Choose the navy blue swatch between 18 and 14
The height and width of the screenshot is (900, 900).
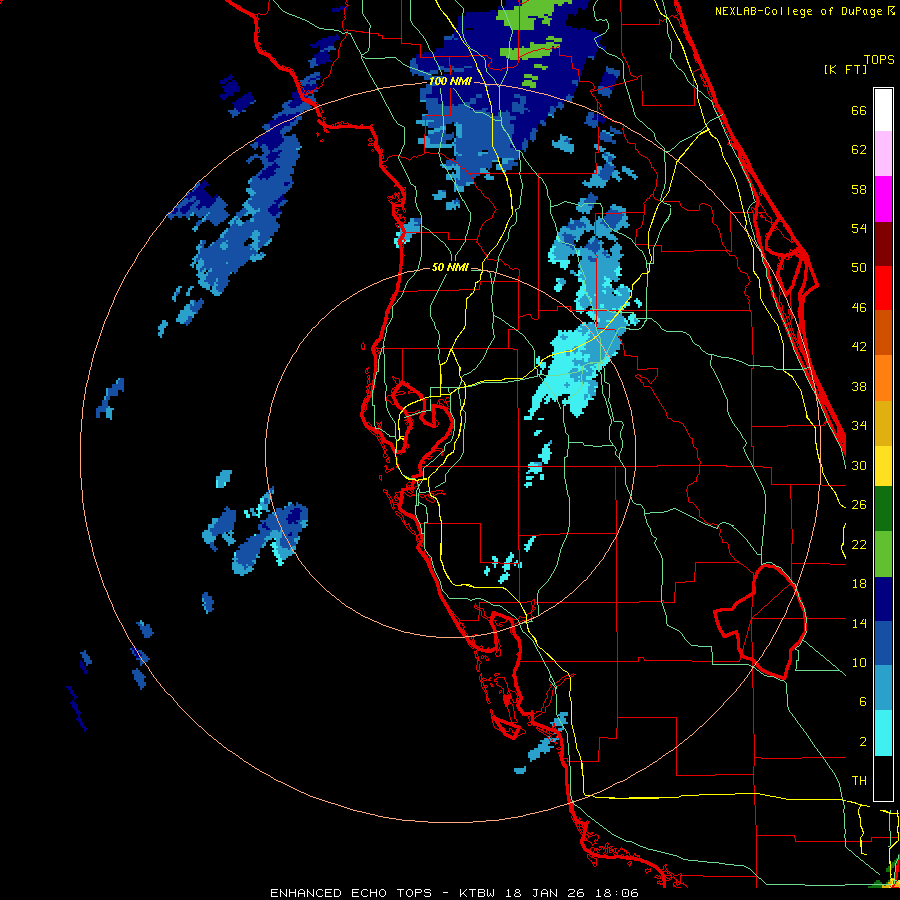coord(883,599)
